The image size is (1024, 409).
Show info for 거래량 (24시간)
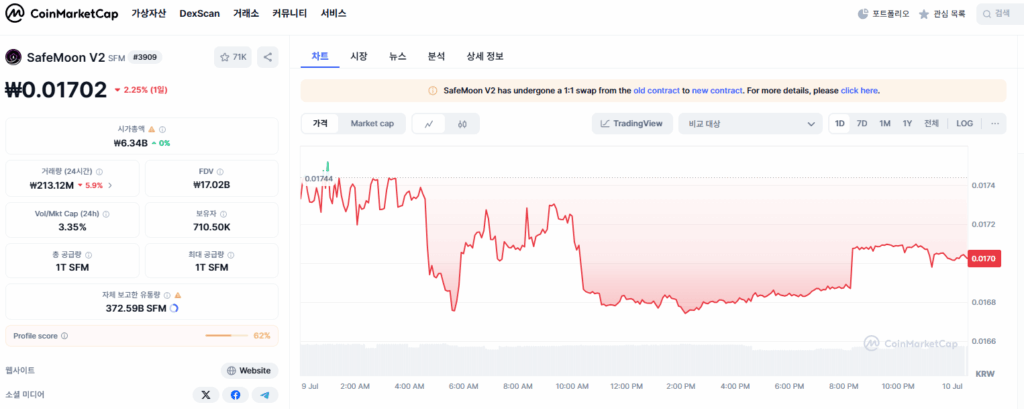point(99,172)
